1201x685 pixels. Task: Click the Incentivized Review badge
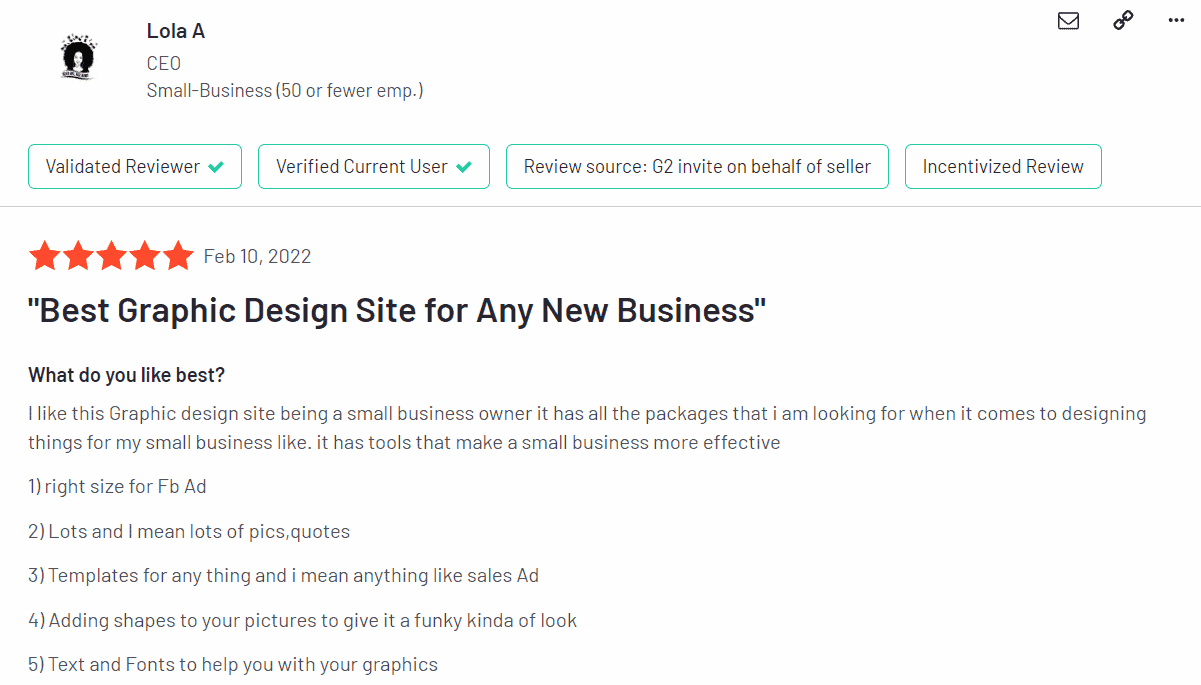coord(1003,167)
